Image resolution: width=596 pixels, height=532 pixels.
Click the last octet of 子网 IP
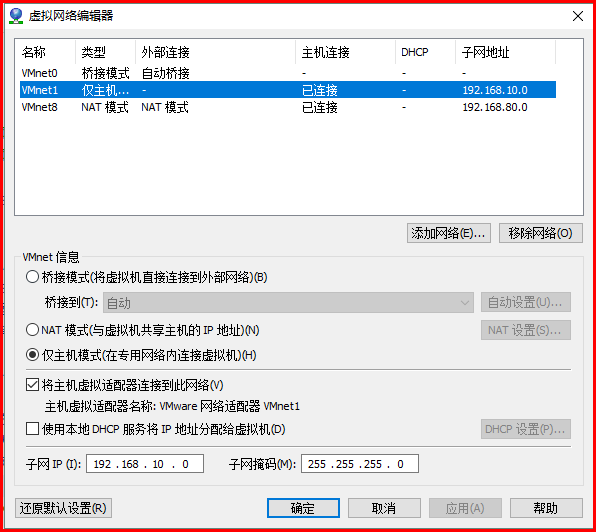click(x=185, y=464)
